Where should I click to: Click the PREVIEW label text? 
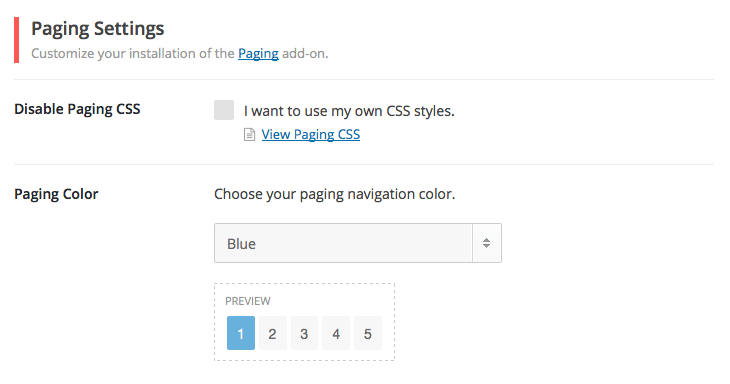click(248, 301)
